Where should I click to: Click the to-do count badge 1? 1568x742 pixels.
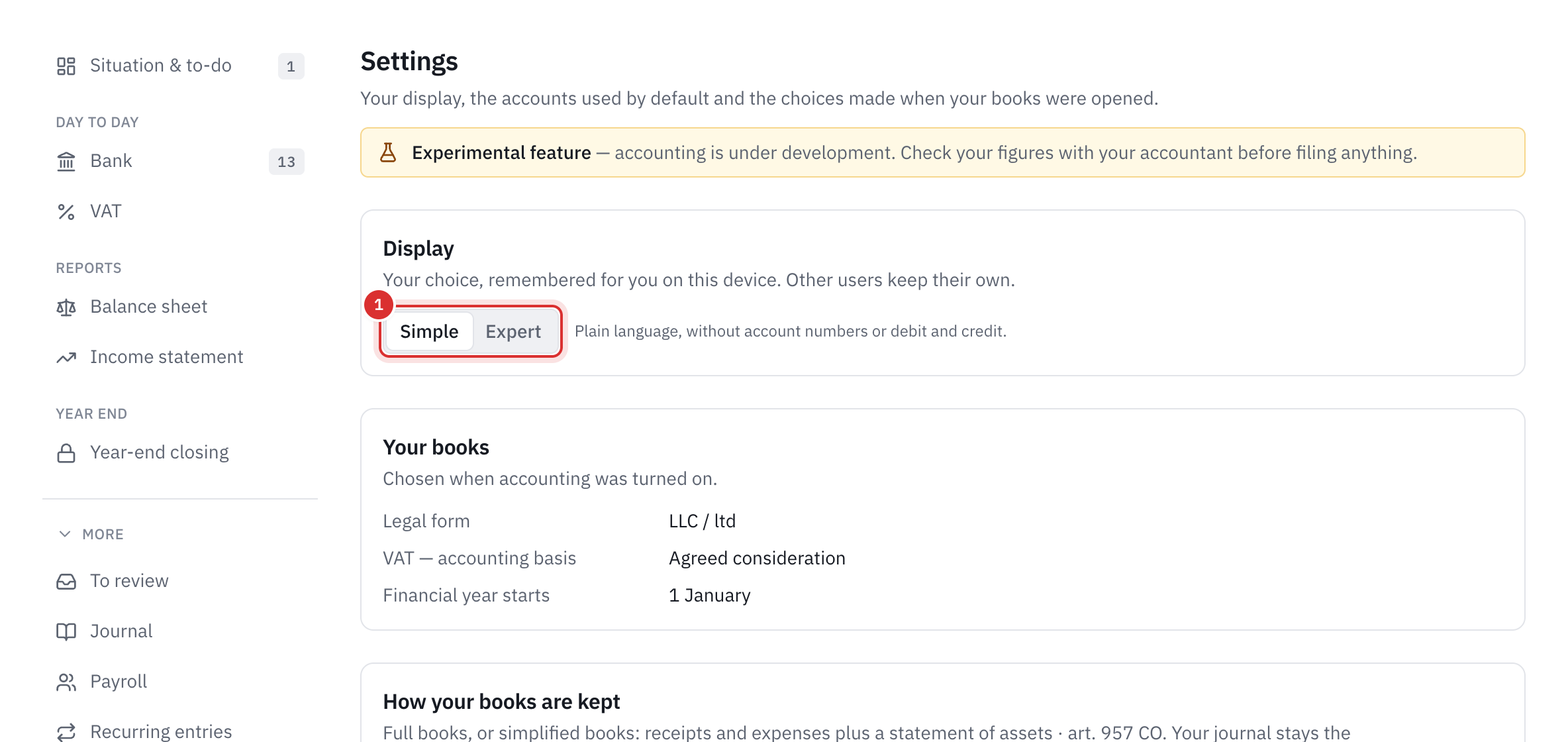291,66
